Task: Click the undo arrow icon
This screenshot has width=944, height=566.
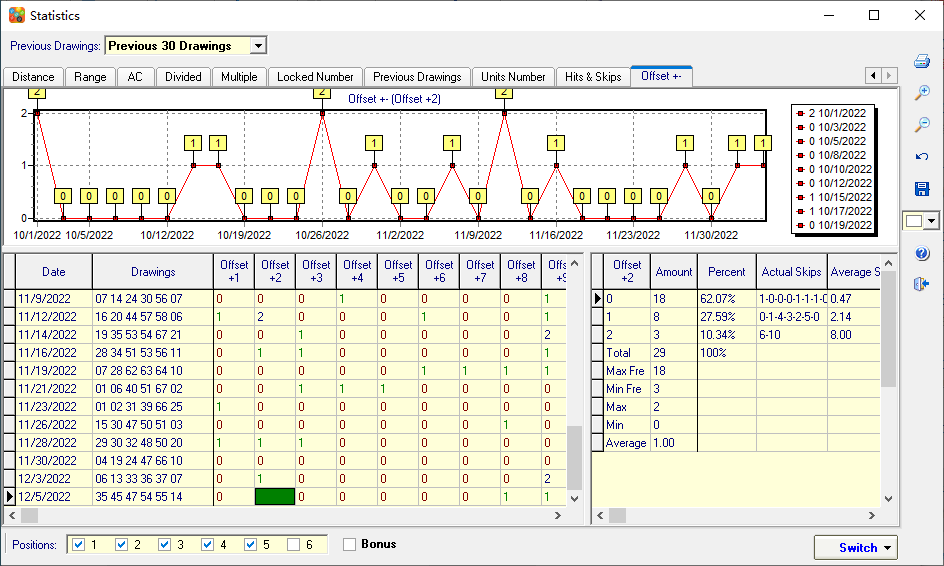Action: [922, 157]
